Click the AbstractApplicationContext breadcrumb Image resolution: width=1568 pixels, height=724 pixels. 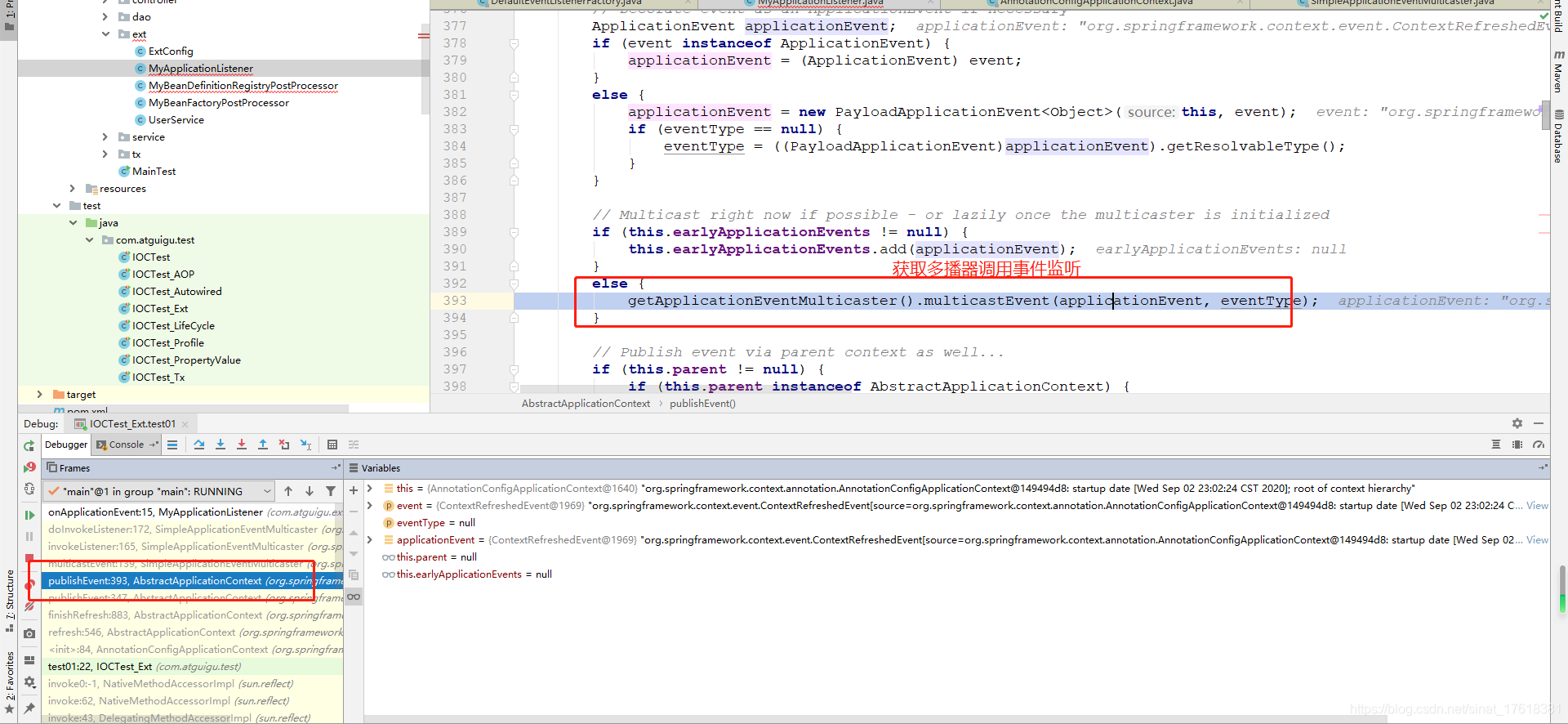[x=586, y=403]
